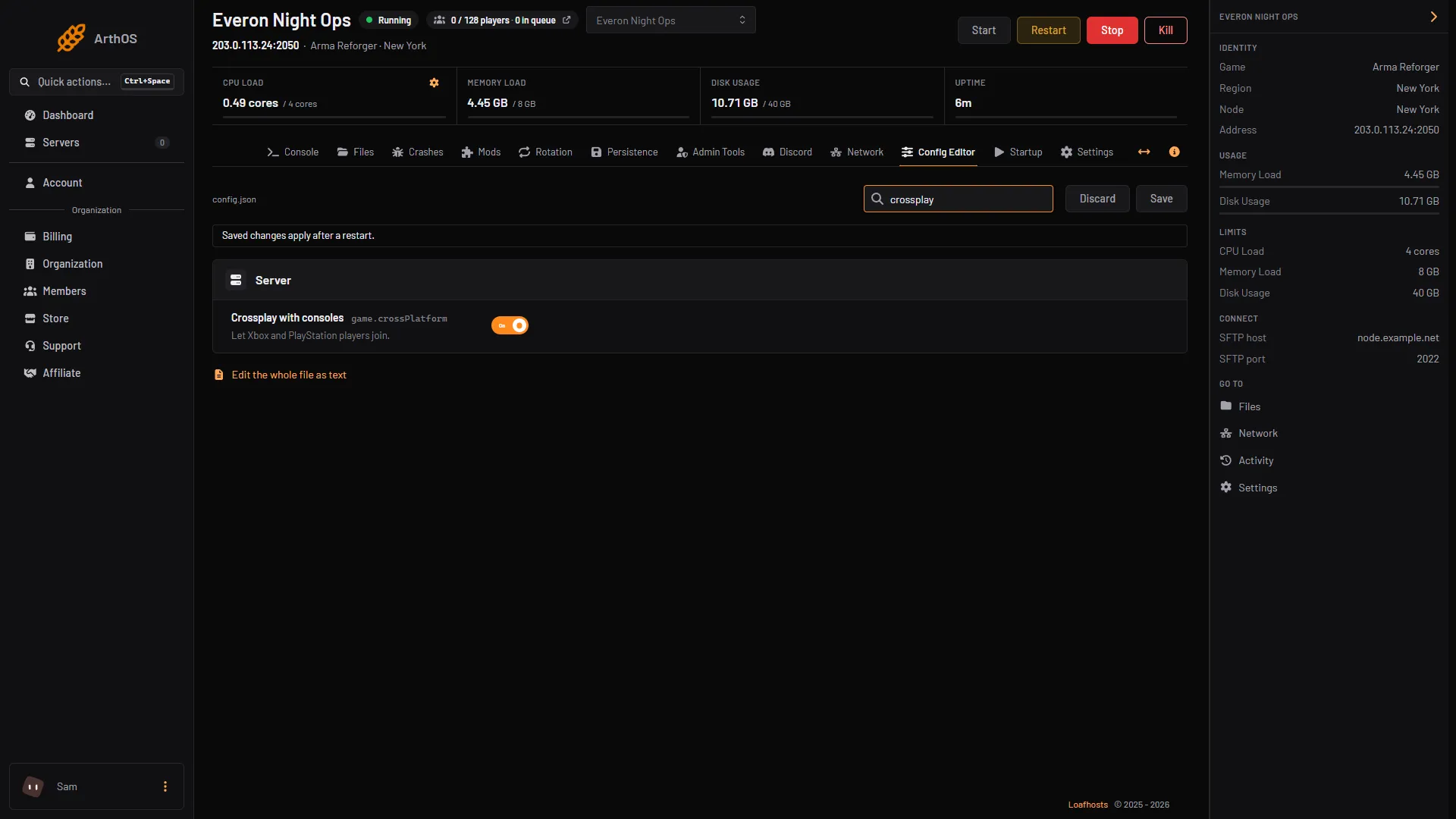1456x819 pixels.
Task: Open the Crashes tab
Action: coord(417,152)
